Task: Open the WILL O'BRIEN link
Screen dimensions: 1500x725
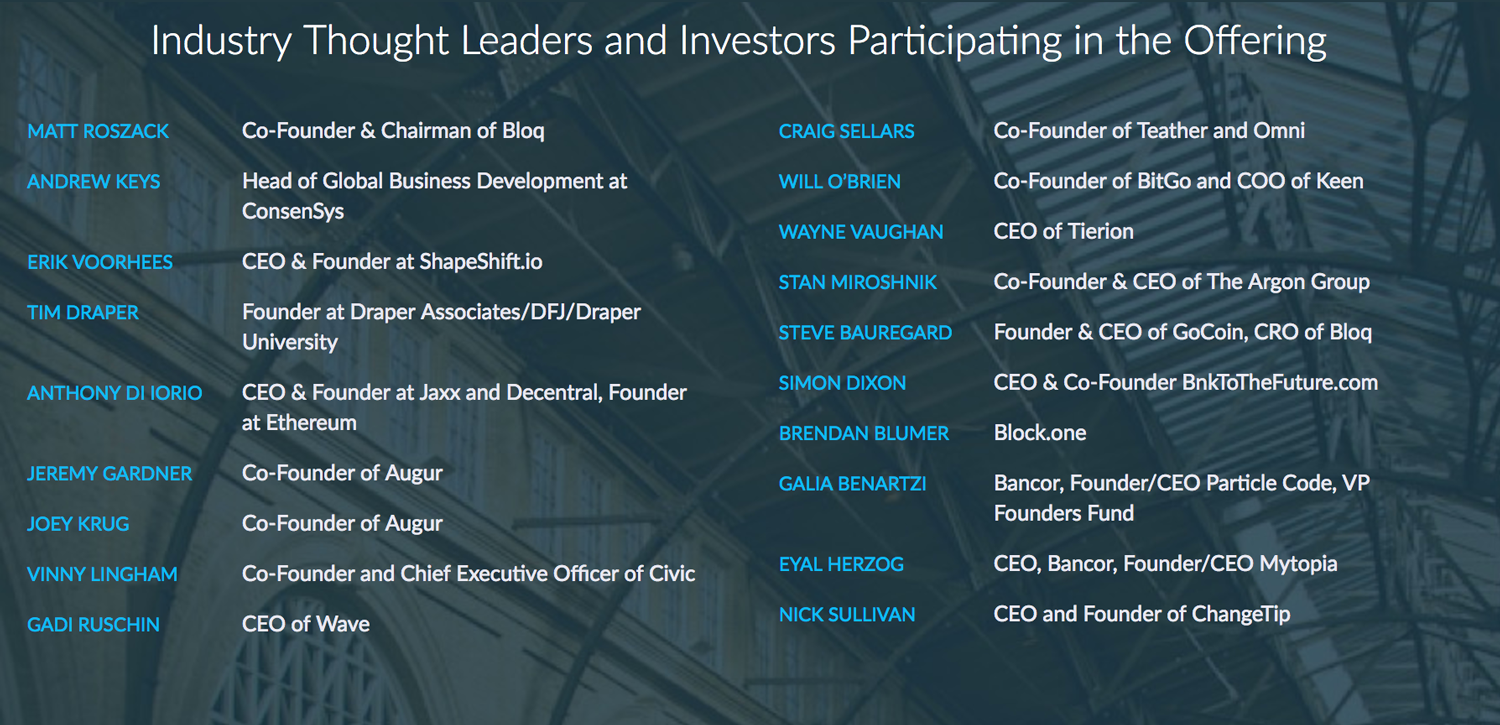Action: [840, 182]
